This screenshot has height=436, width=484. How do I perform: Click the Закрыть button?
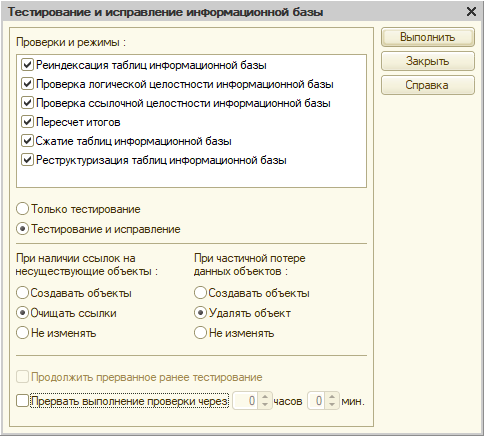pyautogui.click(x=428, y=61)
